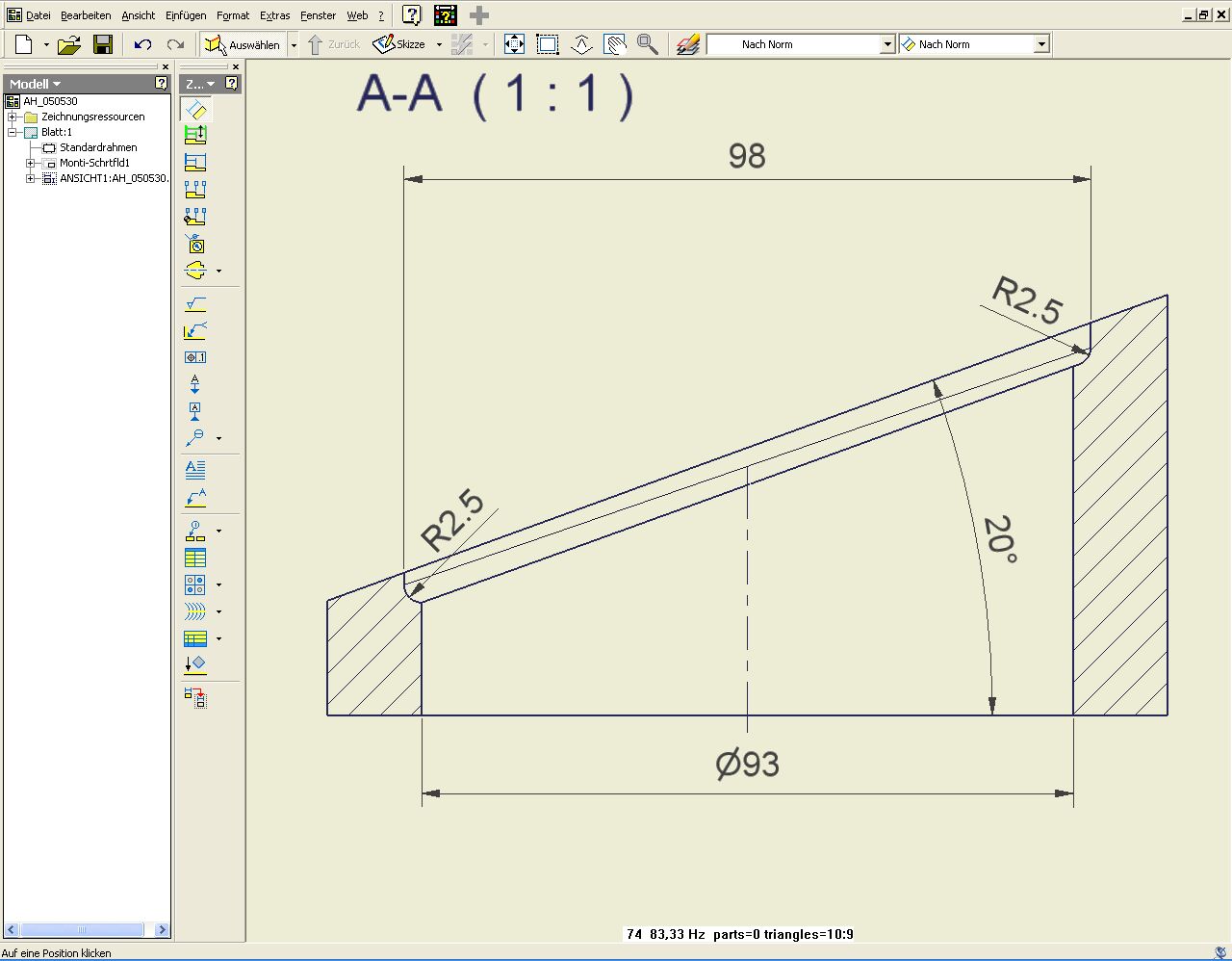
Task: Save the drawing with the floppy disk icon
Action: tap(103, 44)
